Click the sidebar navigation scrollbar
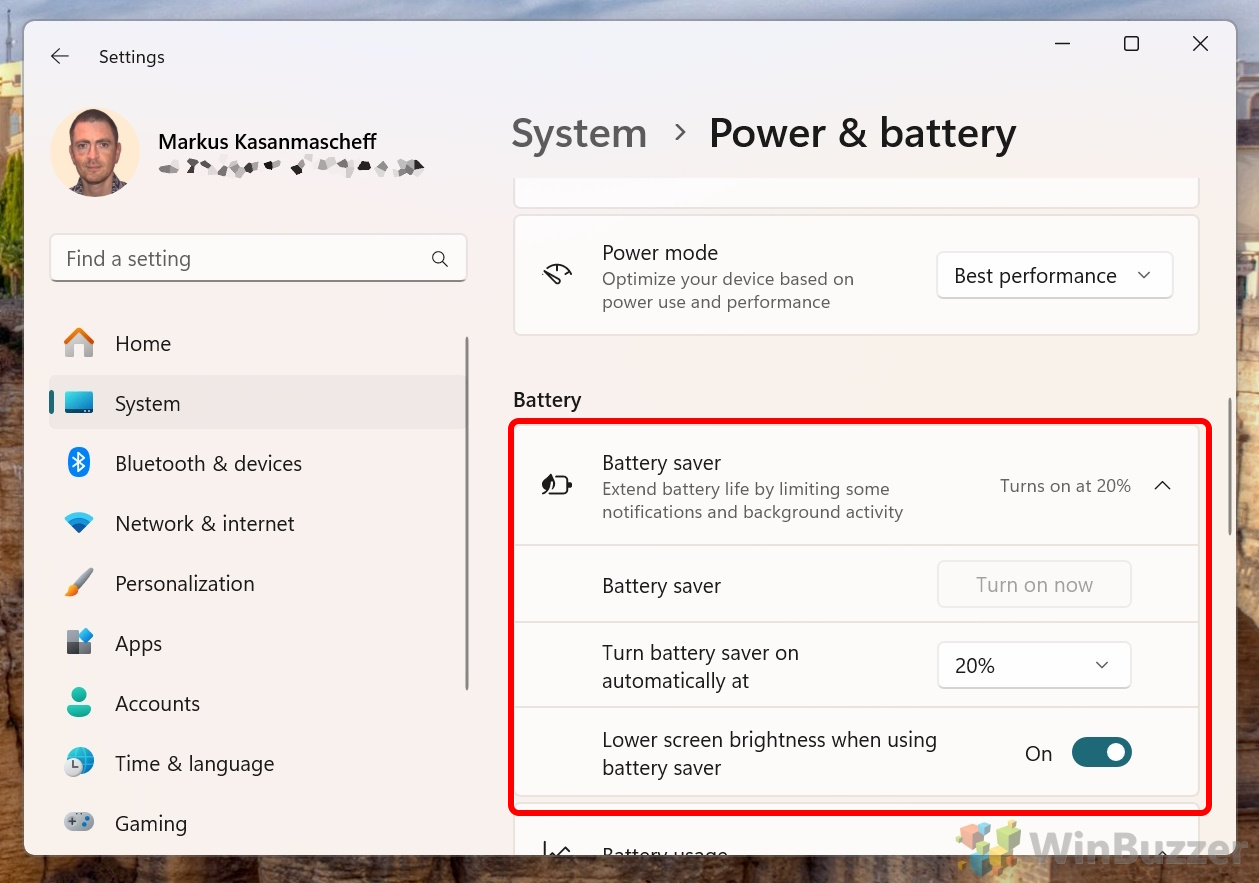Screen dimensions: 1259x883 tap(467, 512)
